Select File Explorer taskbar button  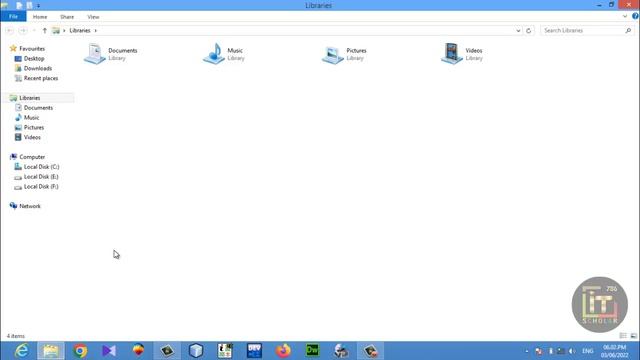click(x=51, y=351)
